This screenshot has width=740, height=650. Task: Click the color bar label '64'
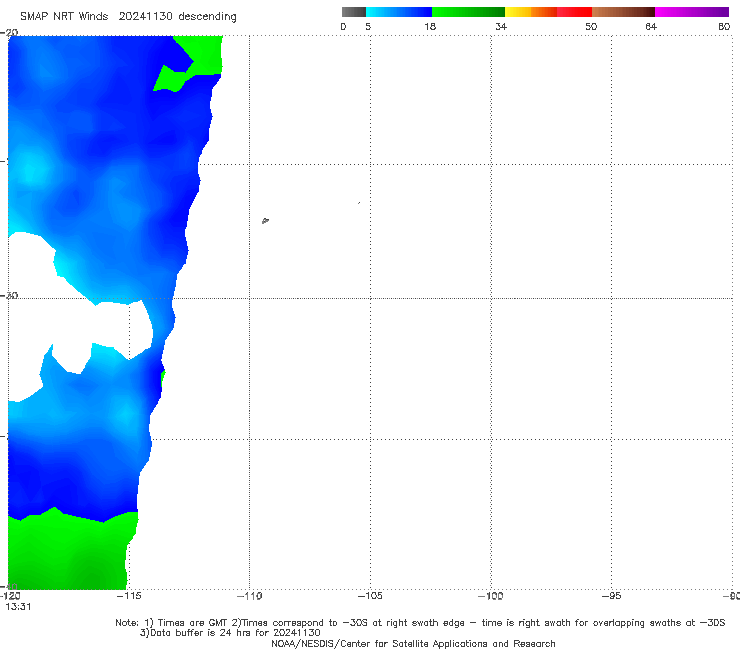tap(651, 26)
